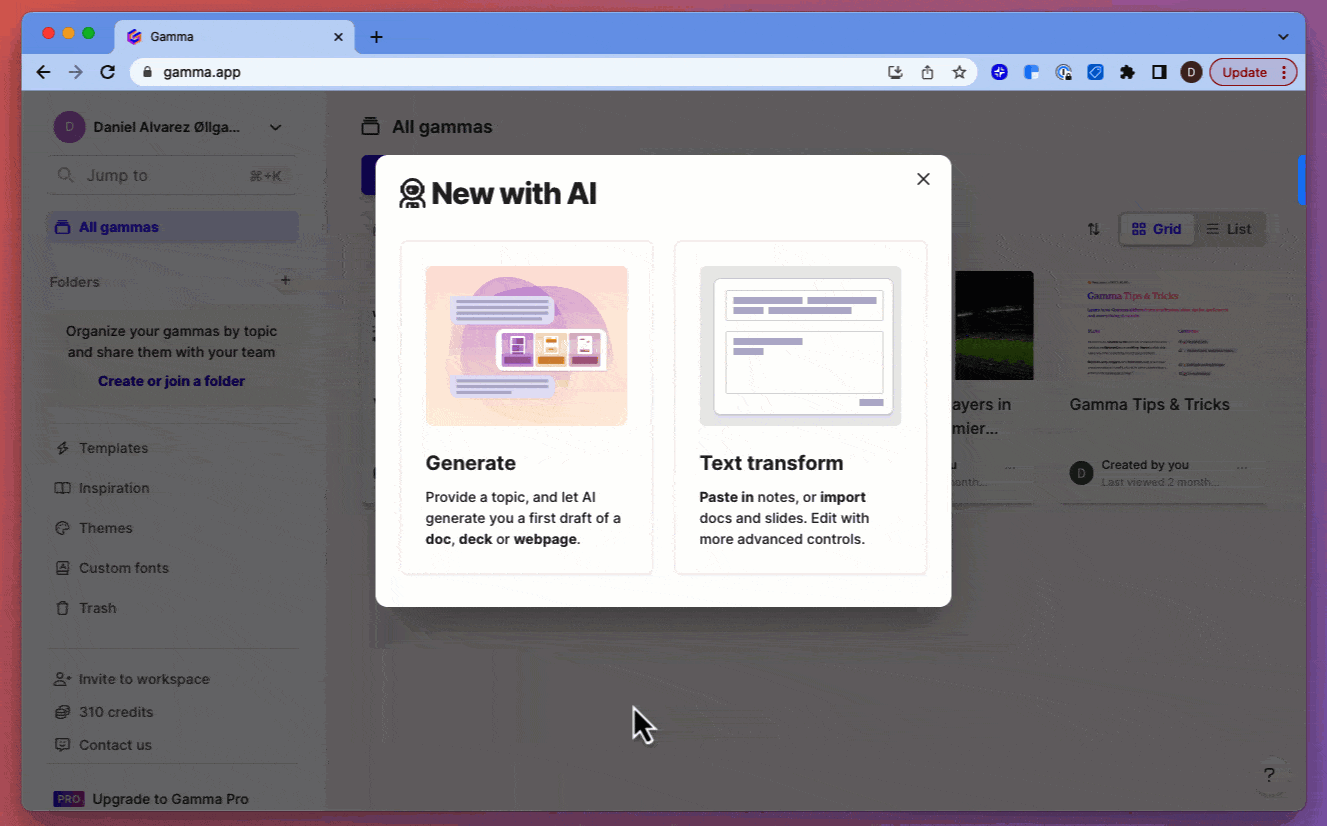Open a new browser tab
This screenshot has height=826, width=1327.
tap(376, 37)
